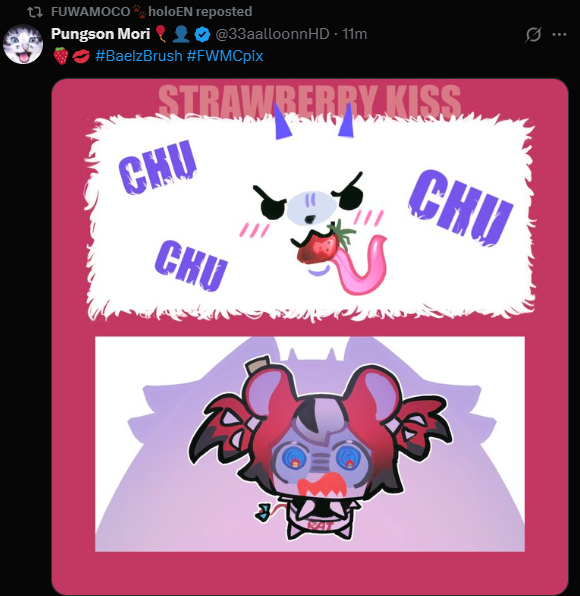Open the @33aalloonnHD handle link
Screen dimensions: 580x596
(272, 34)
